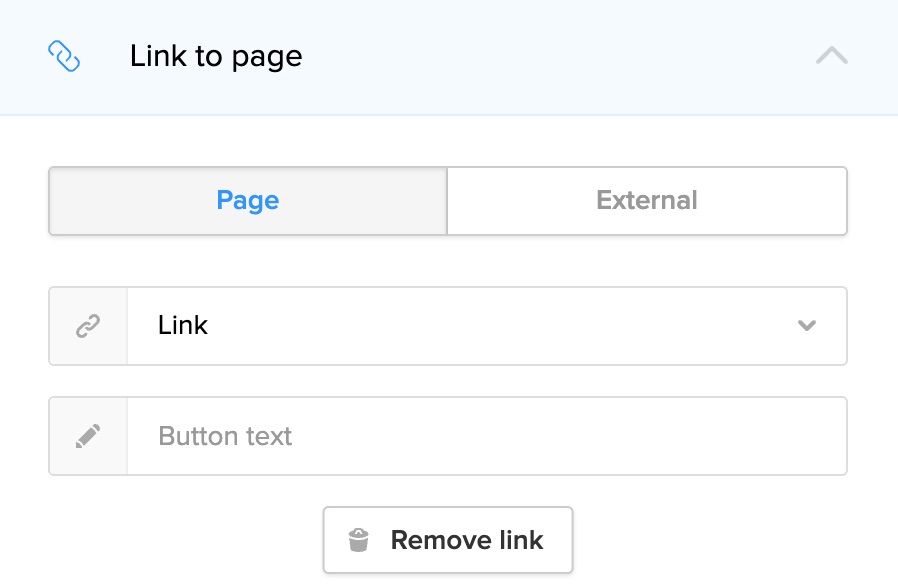Viewport: 898px width, 586px height.
Task: Click the blue chain icon in header
Action: 64,57
